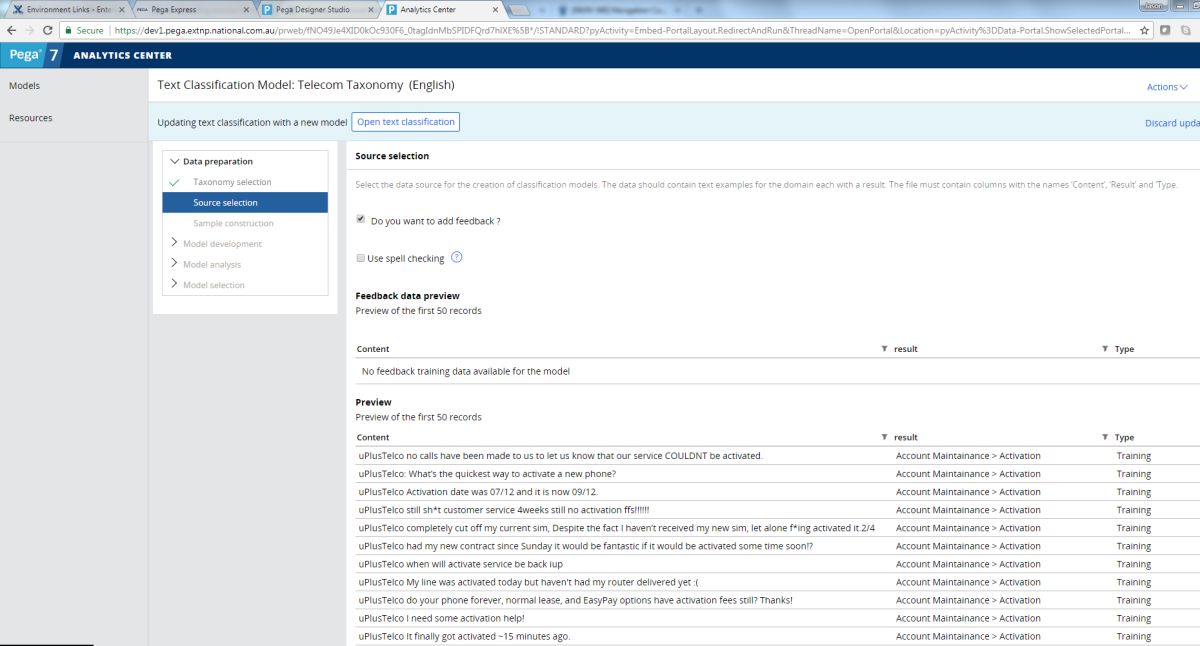
Task: Select row 'still sh*t customer service 4weeks'
Action: (x=777, y=510)
